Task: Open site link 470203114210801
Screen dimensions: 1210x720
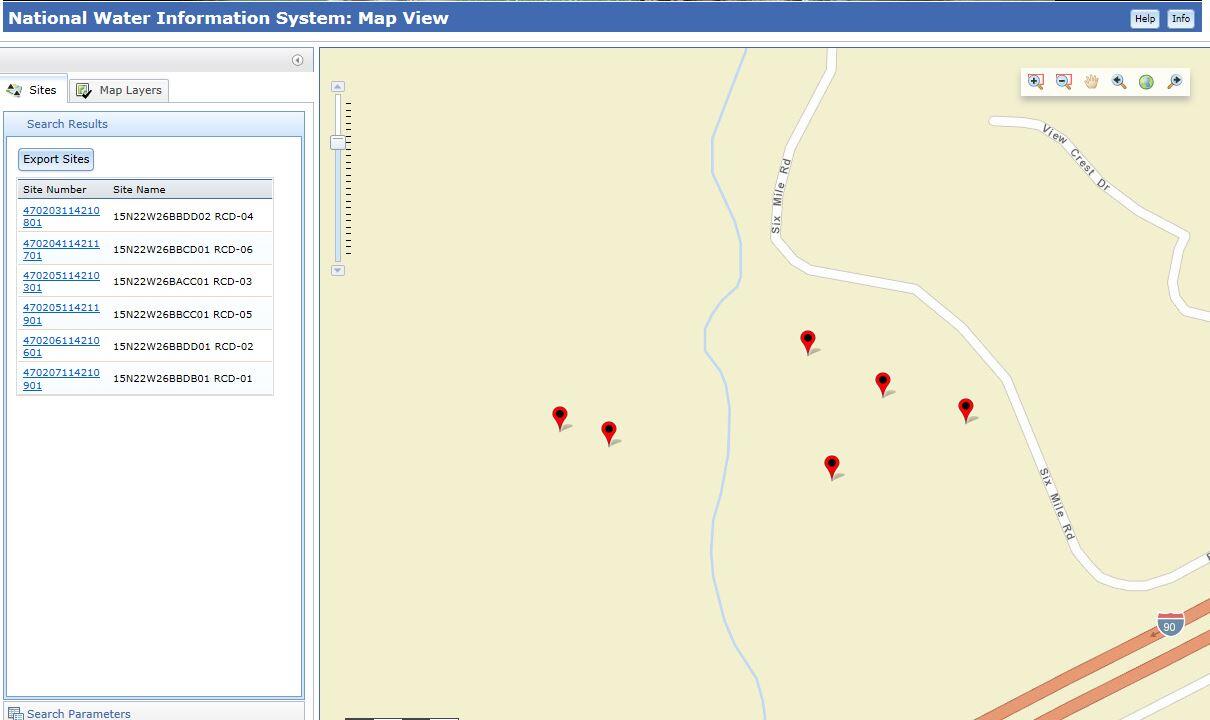Action: 61,217
